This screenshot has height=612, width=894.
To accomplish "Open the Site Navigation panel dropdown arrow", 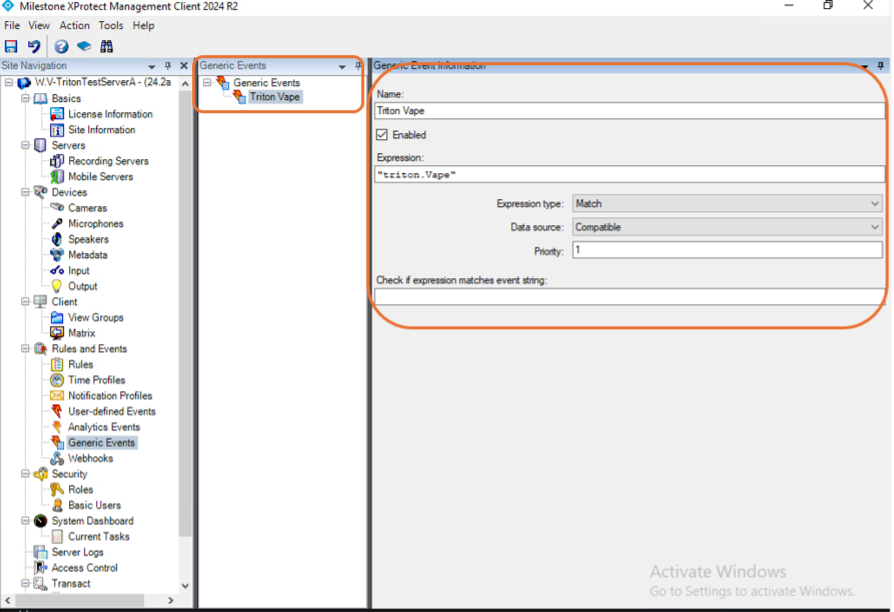I will [152, 66].
